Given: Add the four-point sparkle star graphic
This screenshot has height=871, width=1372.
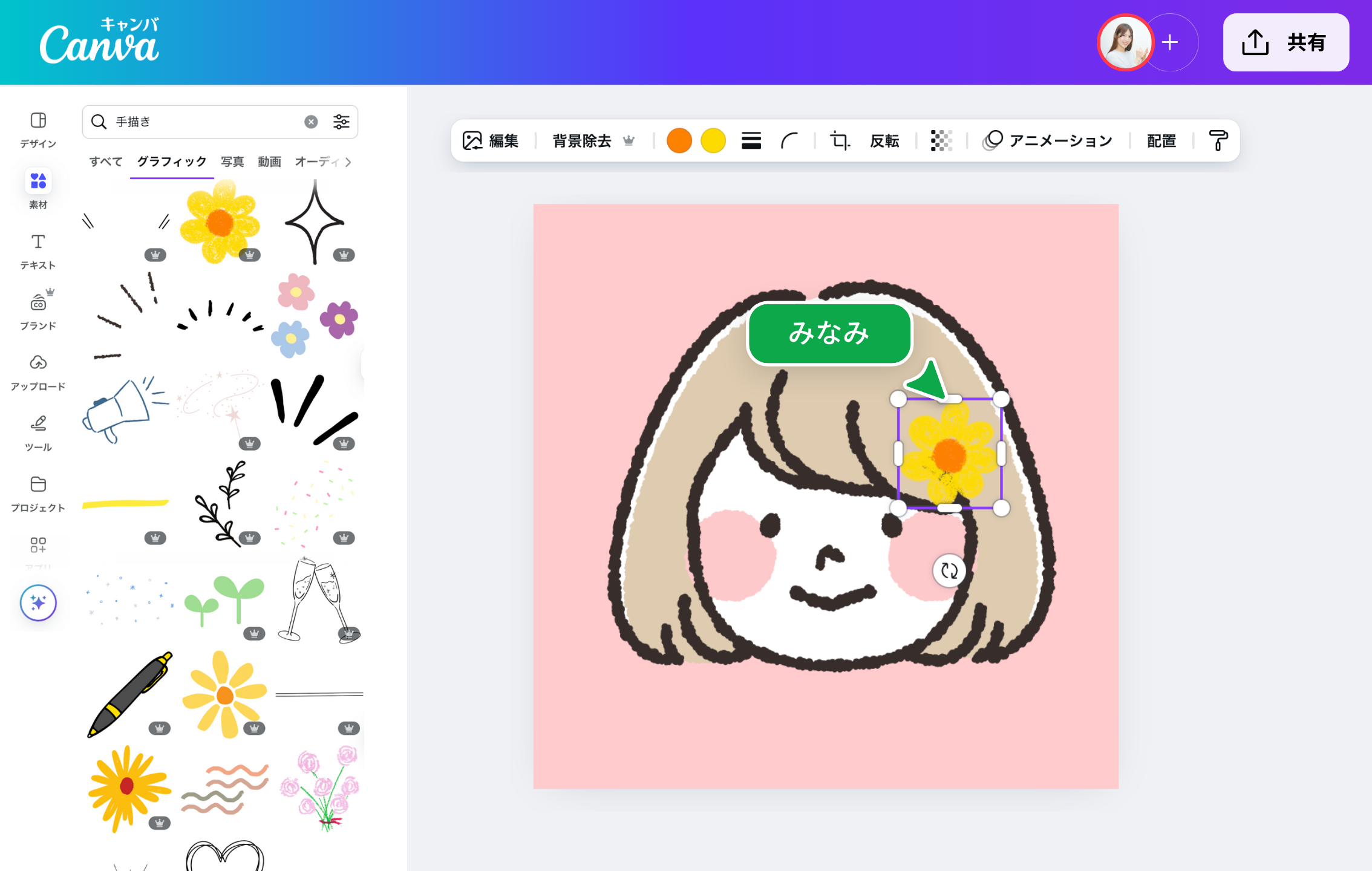Looking at the screenshot, I should (x=315, y=222).
